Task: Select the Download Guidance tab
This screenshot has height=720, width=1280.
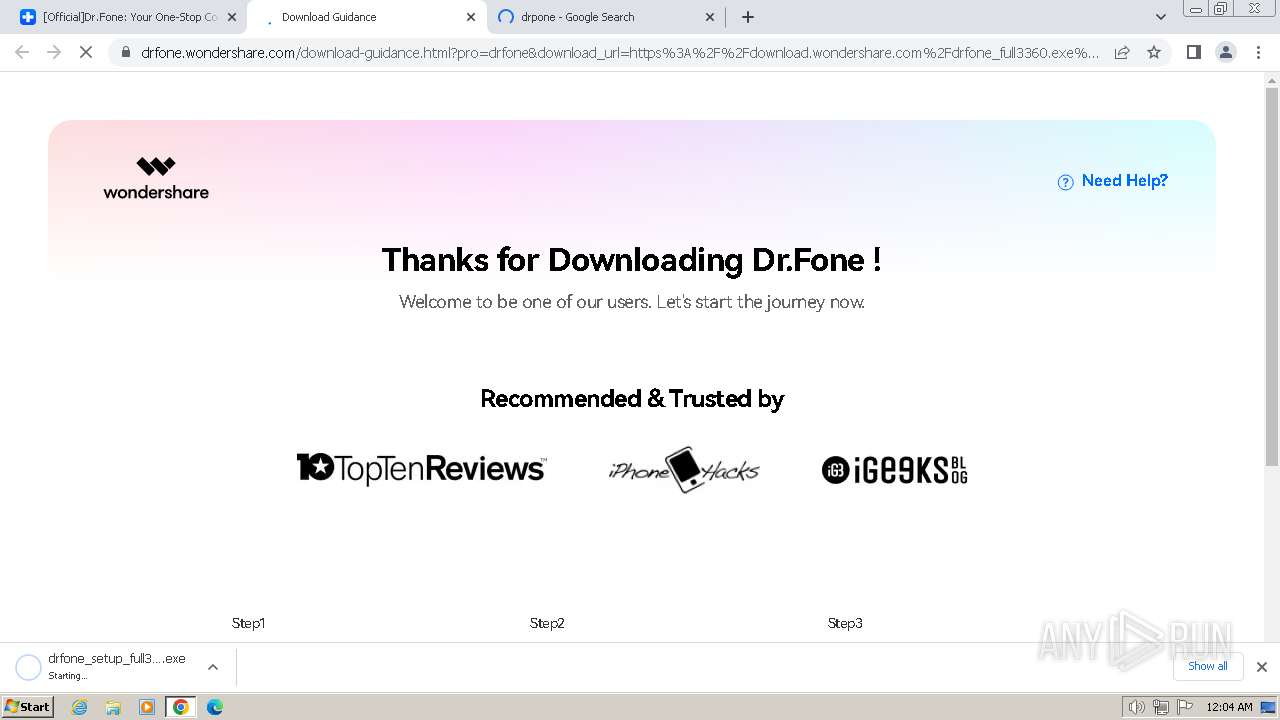Action: [x=366, y=17]
